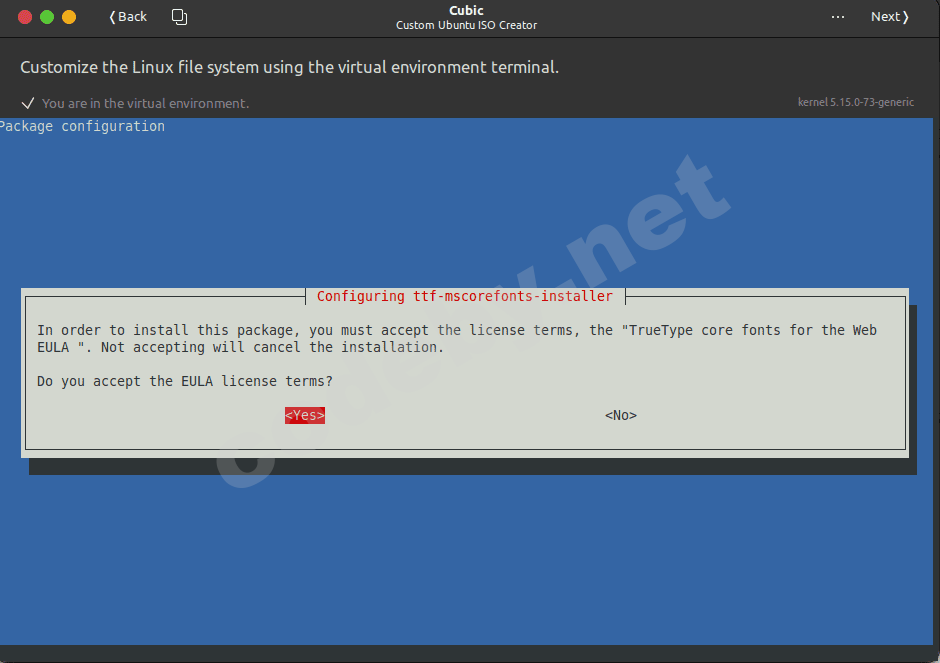Click the Cubic window title
940x663 pixels.
[466, 10]
